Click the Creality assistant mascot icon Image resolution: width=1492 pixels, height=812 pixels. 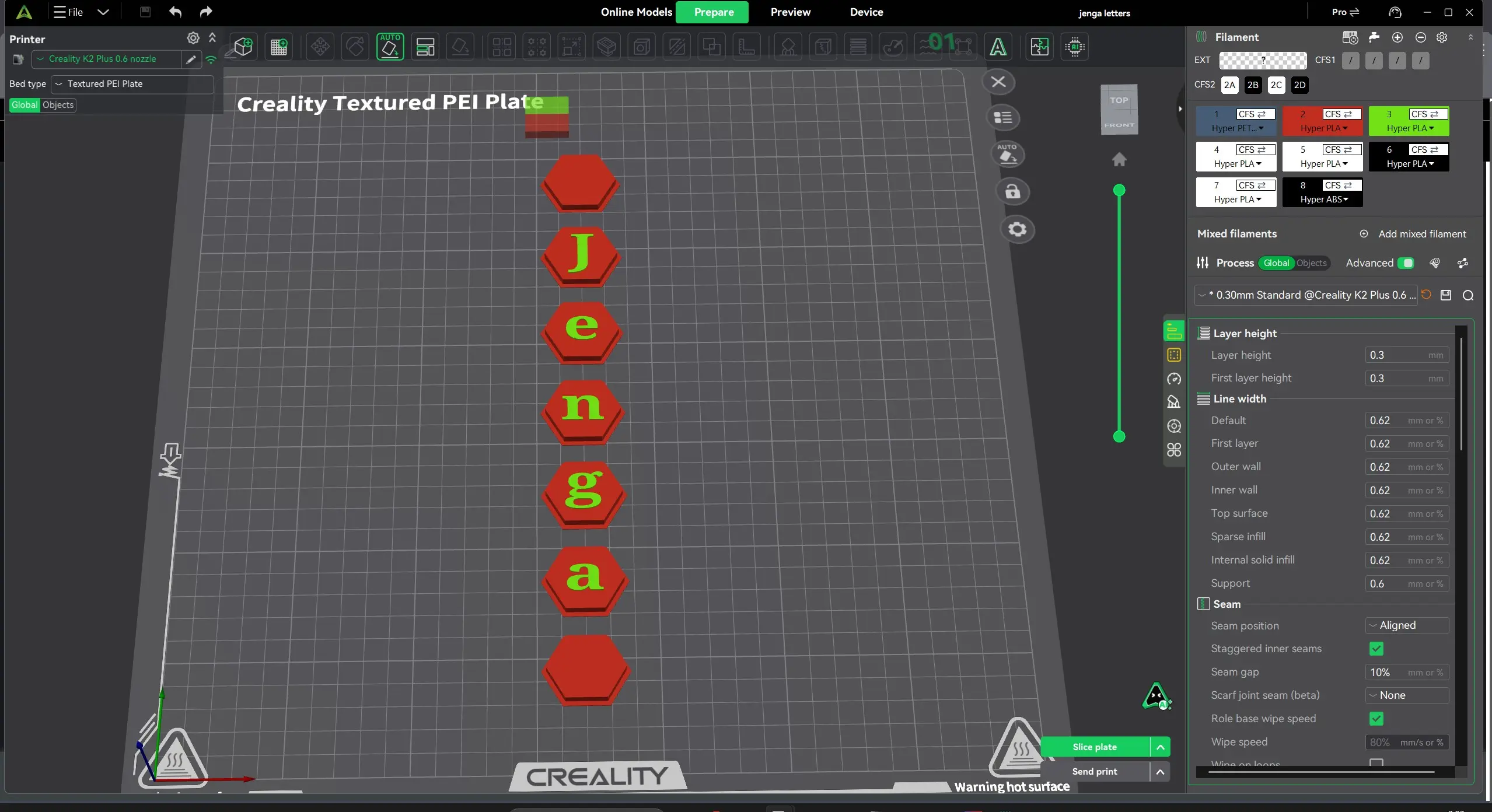(1156, 696)
